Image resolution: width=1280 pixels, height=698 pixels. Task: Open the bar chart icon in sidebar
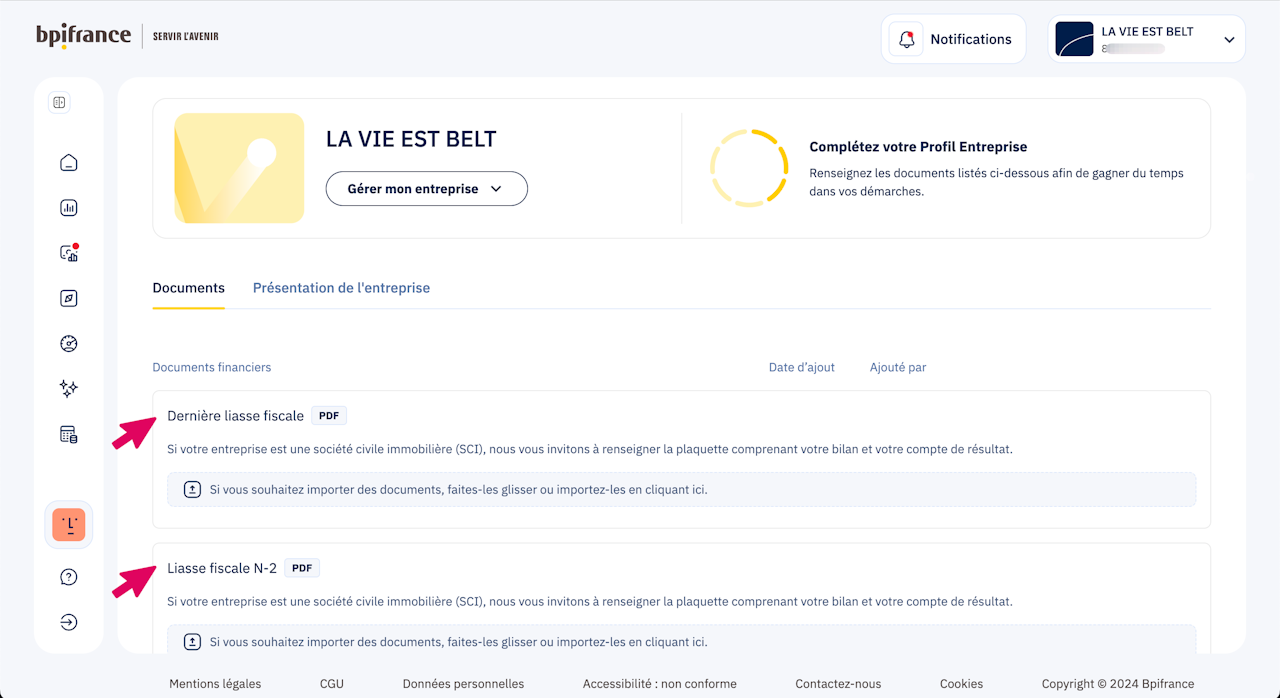coord(69,208)
